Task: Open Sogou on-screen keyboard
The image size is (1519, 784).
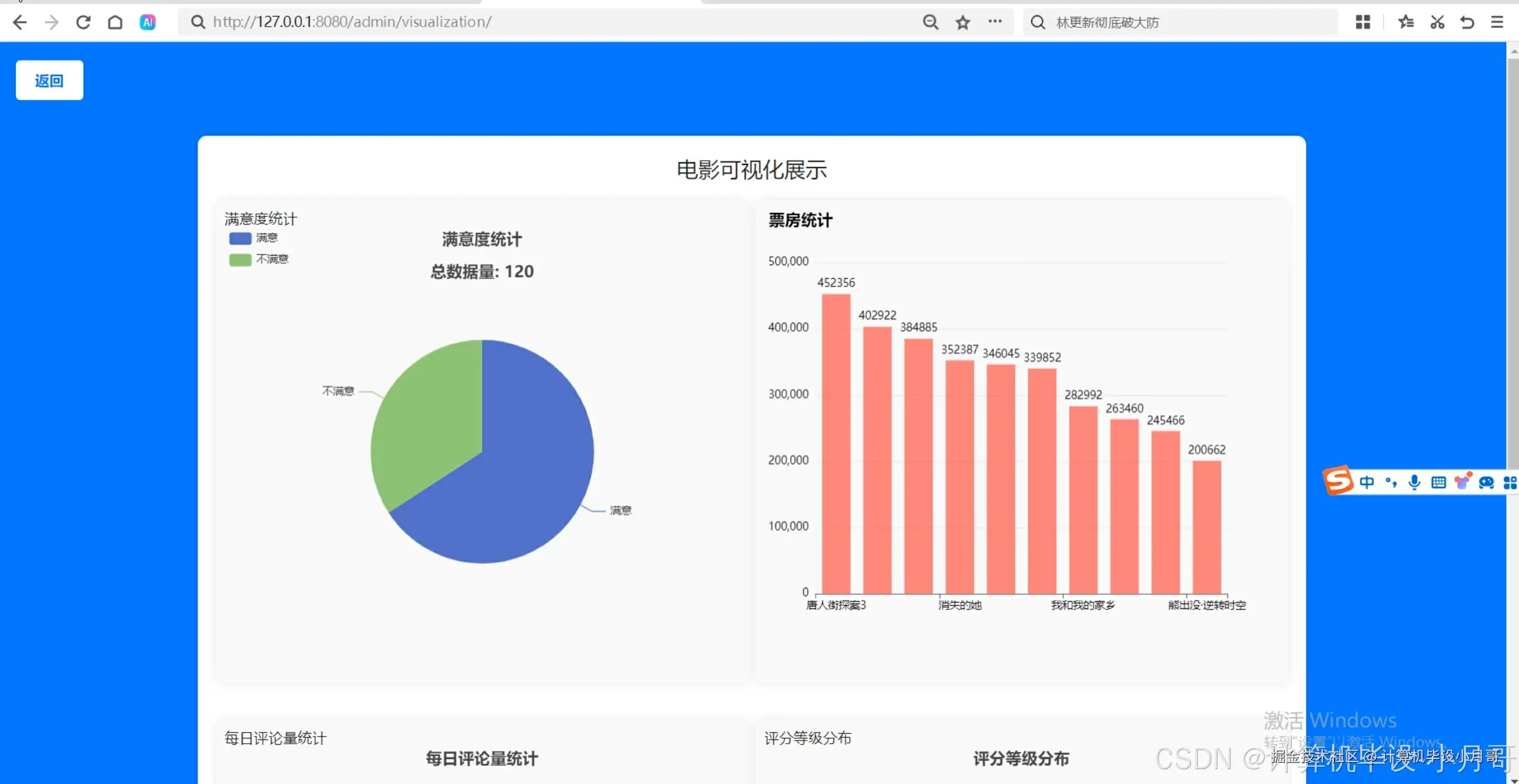Action: coord(1438,482)
